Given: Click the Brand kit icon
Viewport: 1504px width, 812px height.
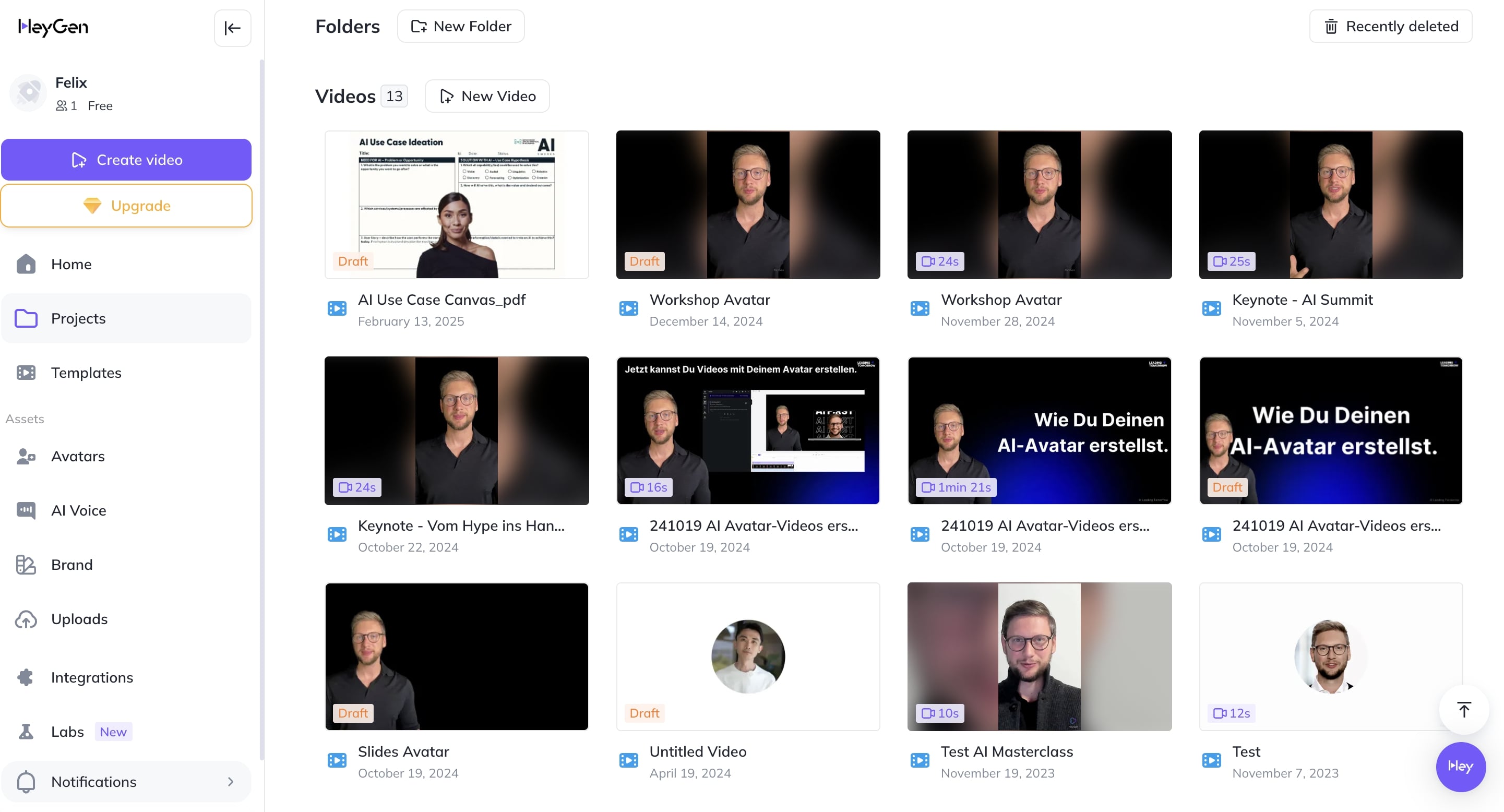Looking at the screenshot, I should point(26,565).
